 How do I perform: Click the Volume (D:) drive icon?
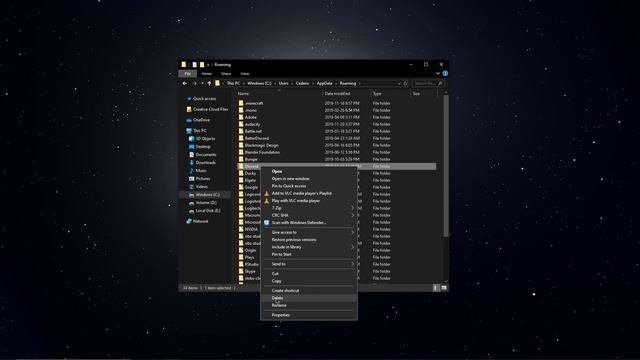coord(191,203)
